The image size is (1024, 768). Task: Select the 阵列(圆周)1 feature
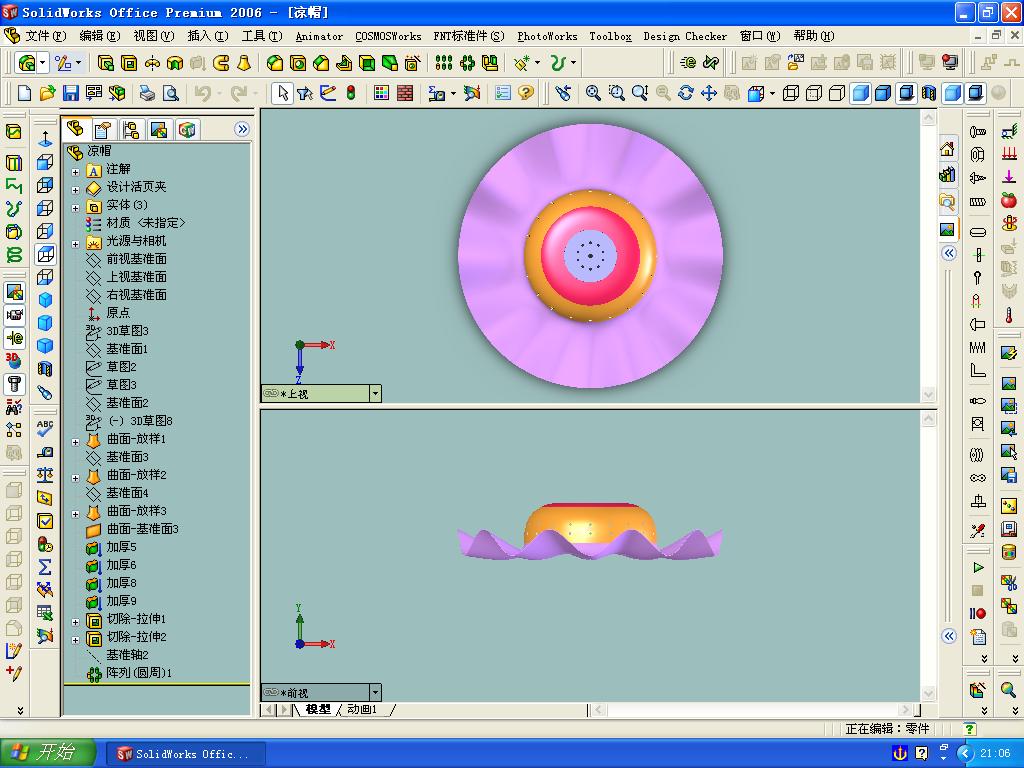pos(131,673)
